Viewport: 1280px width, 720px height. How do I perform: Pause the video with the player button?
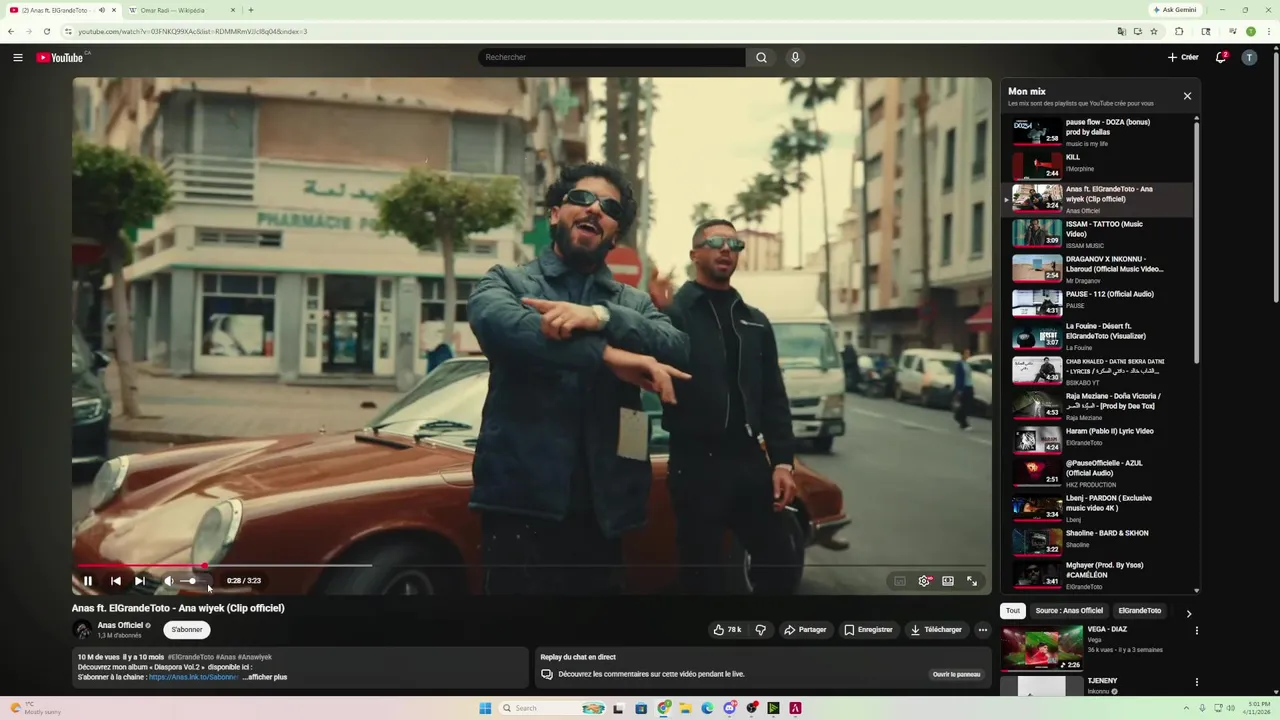pyautogui.click(x=88, y=581)
